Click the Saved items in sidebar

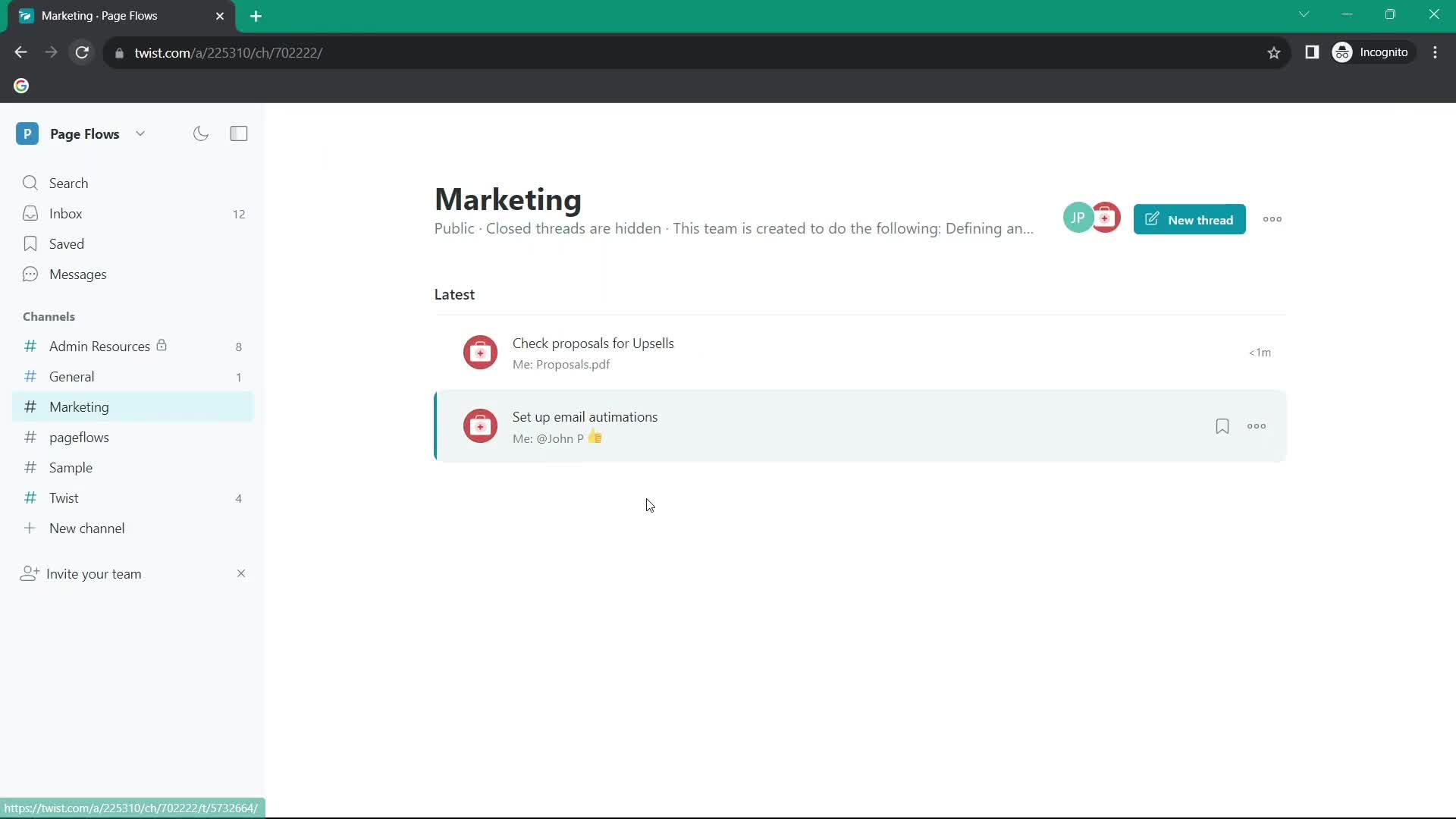click(x=66, y=243)
